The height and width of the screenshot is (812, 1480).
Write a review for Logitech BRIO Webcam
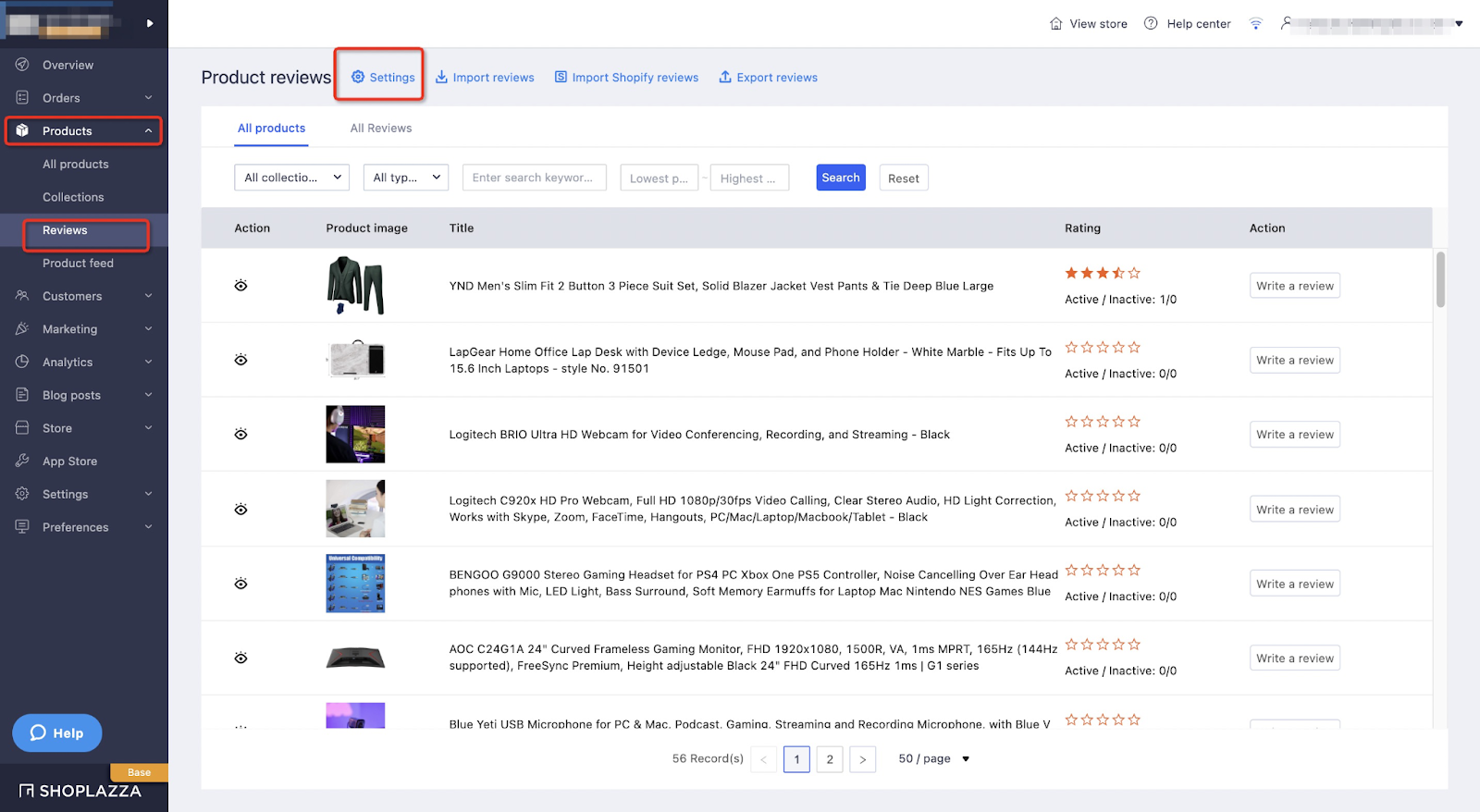[x=1295, y=435]
